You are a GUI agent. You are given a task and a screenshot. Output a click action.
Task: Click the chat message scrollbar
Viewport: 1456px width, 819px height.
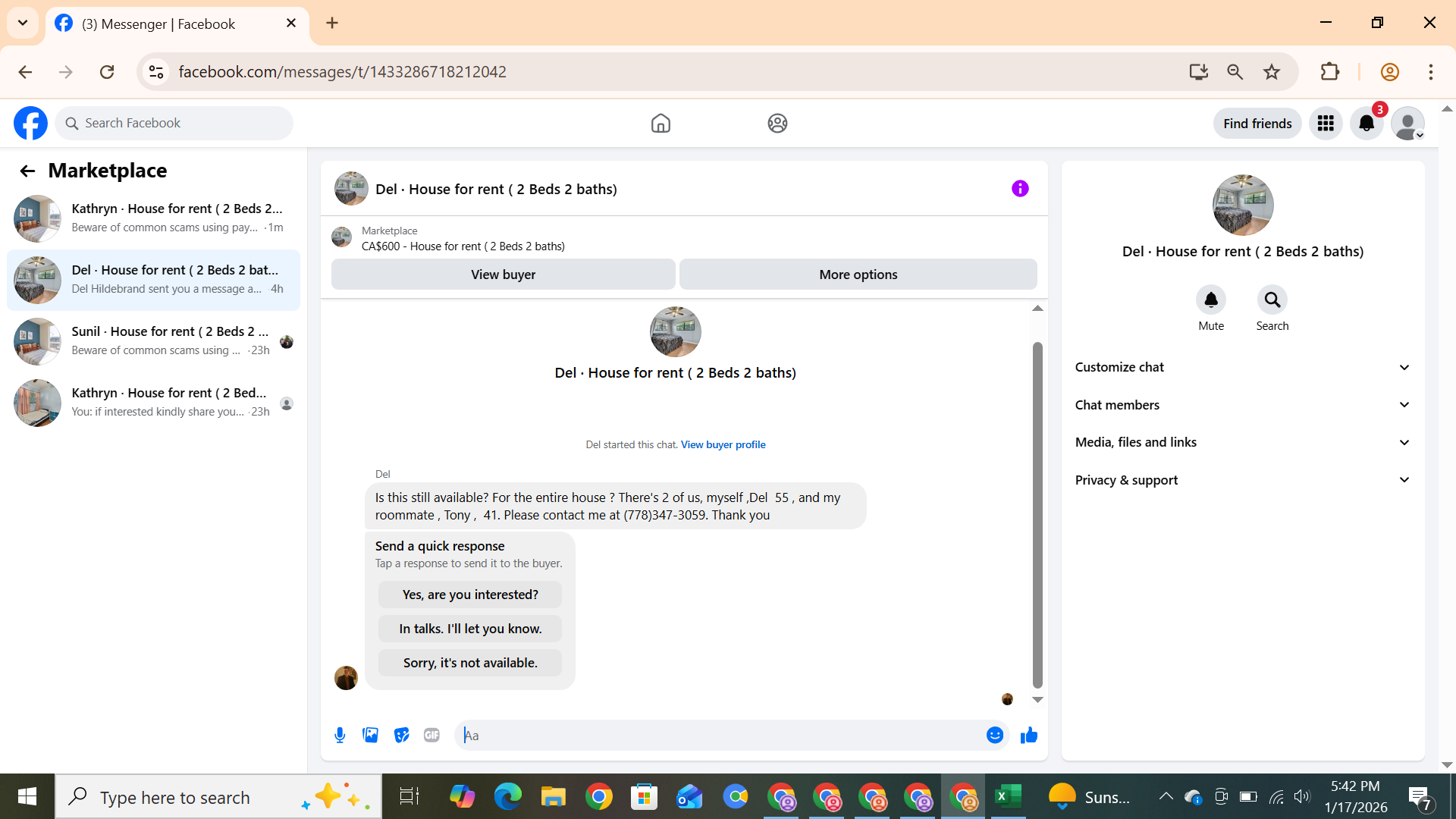pyautogui.click(x=1037, y=516)
